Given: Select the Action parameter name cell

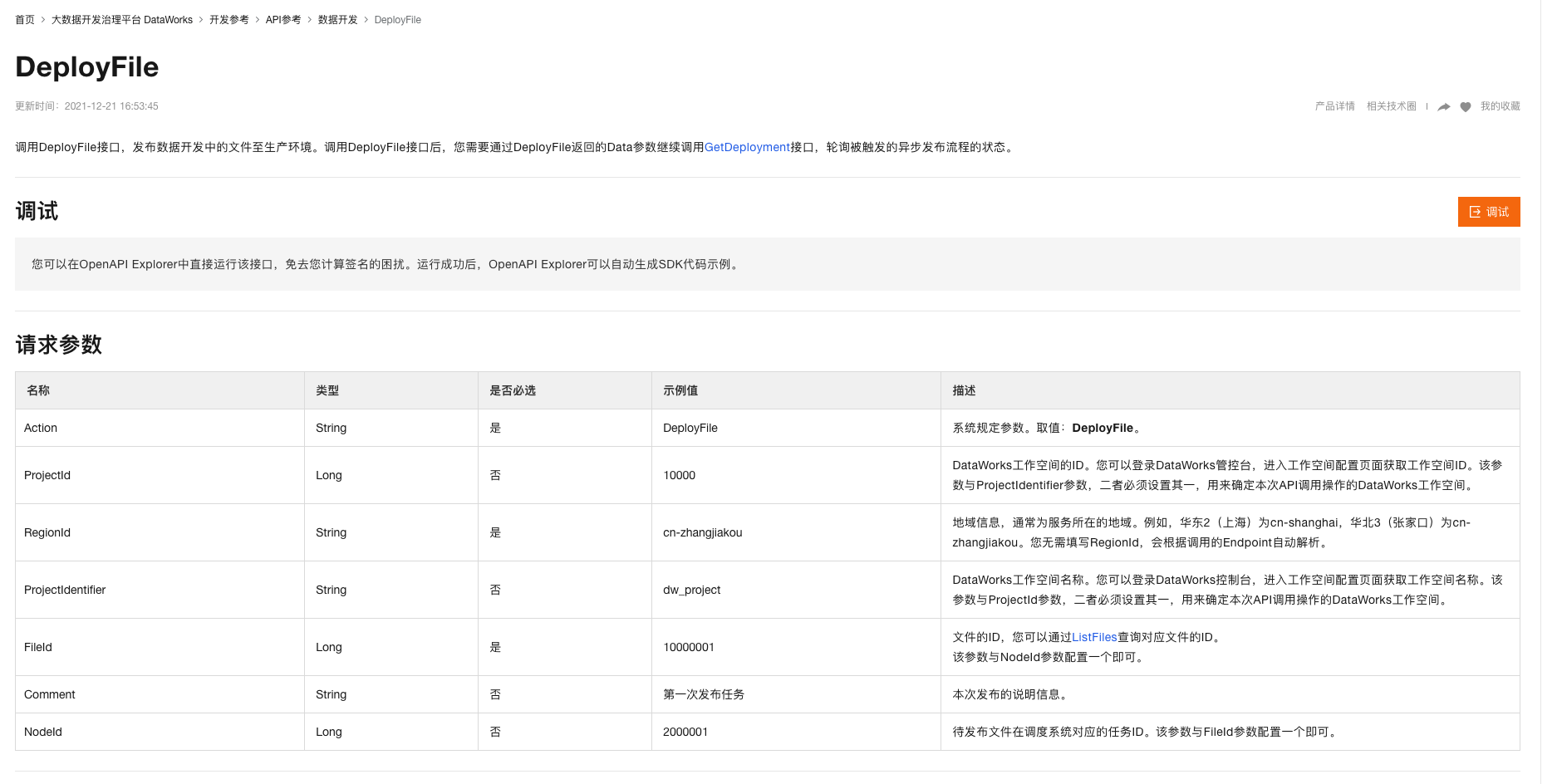Looking at the screenshot, I should click(160, 428).
